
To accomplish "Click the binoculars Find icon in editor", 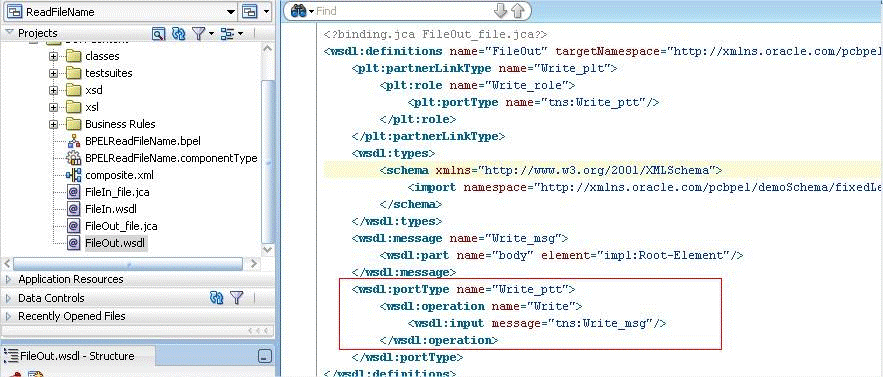I will coord(297,11).
